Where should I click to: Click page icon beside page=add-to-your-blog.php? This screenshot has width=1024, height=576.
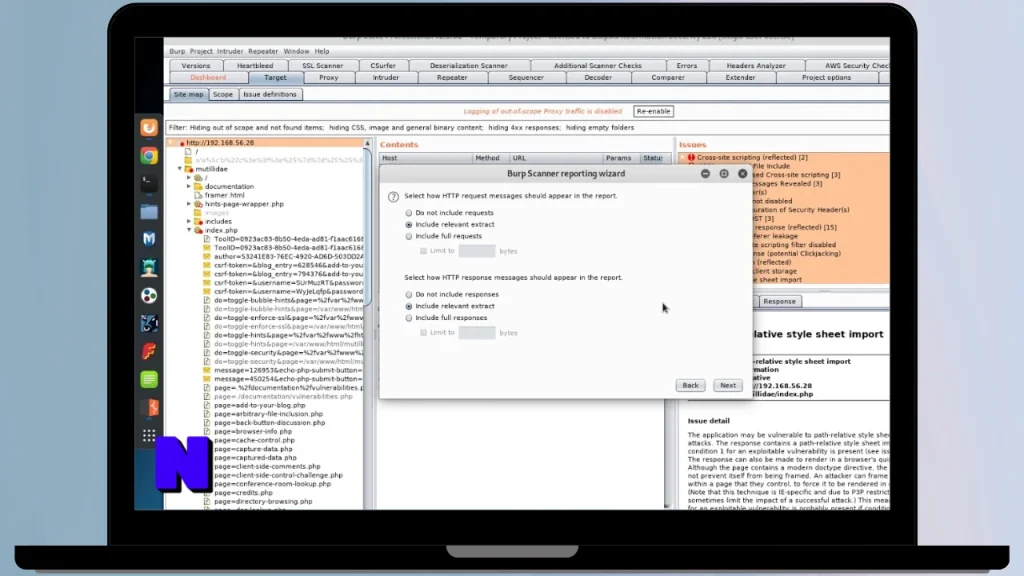[x=207, y=406]
